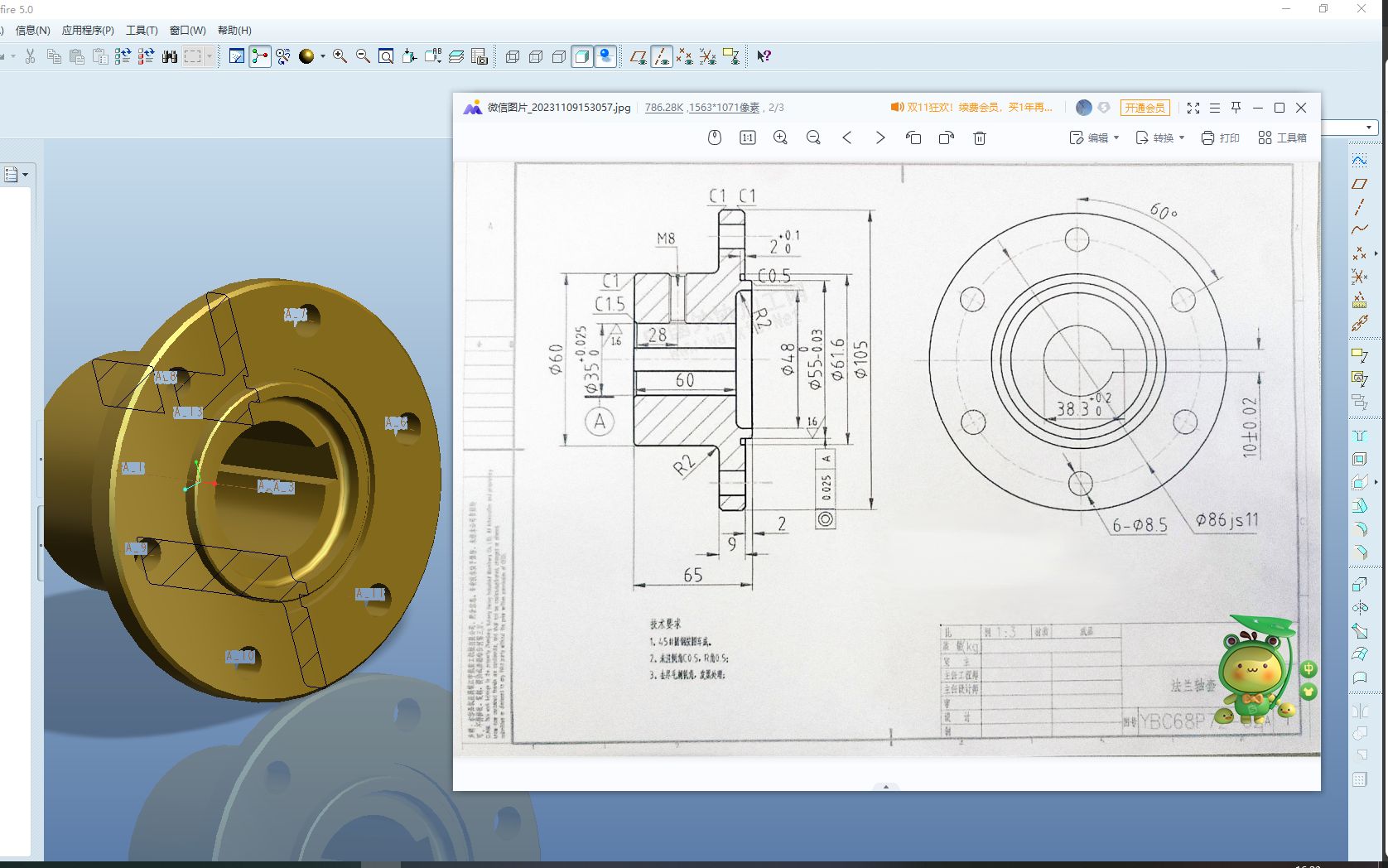Expand the rib tool flyout arrow
The height and width of the screenshot is (868, 1388).
coord(1376,482)
